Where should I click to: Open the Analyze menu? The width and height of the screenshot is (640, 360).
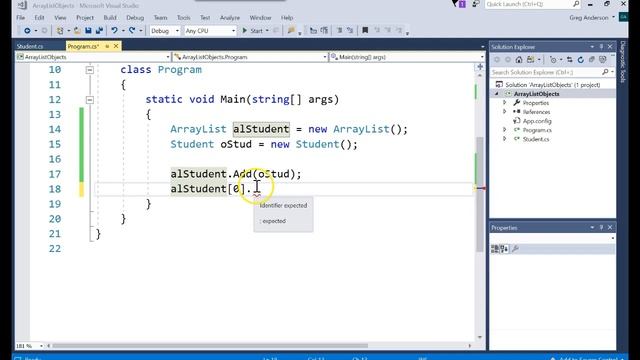point(230,18)
